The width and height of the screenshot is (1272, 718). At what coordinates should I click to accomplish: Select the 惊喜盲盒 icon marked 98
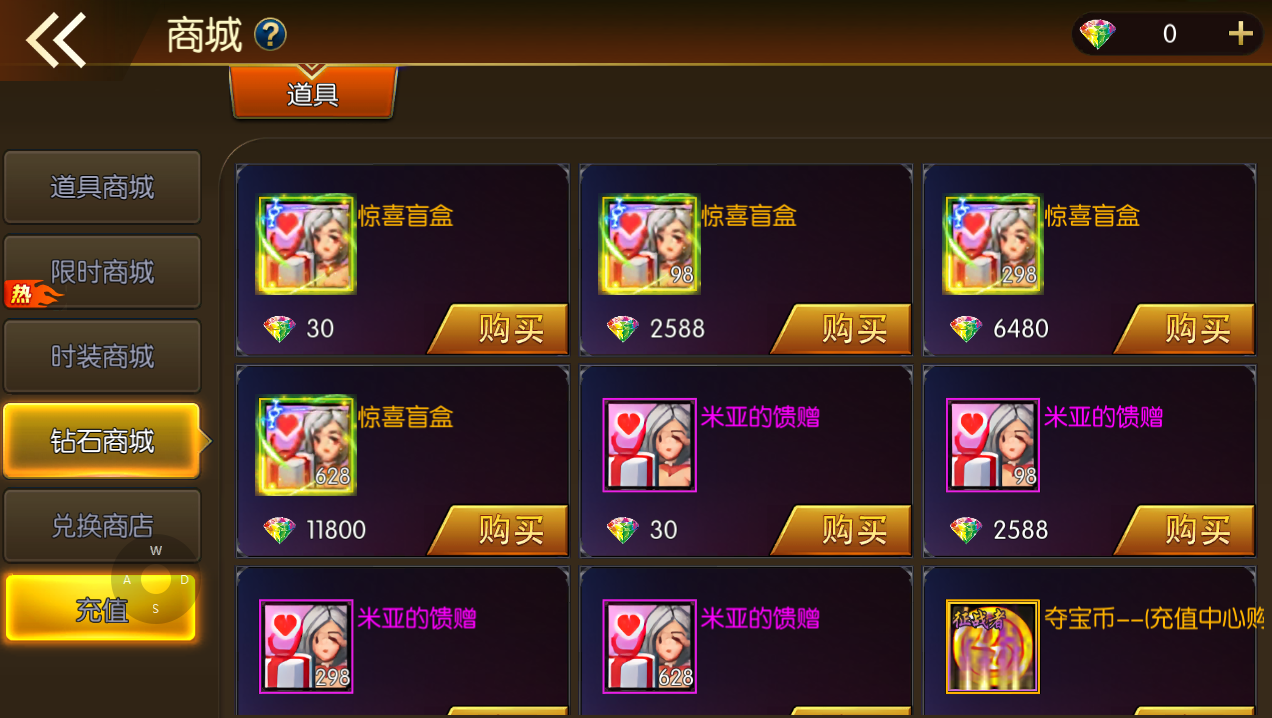649,244
